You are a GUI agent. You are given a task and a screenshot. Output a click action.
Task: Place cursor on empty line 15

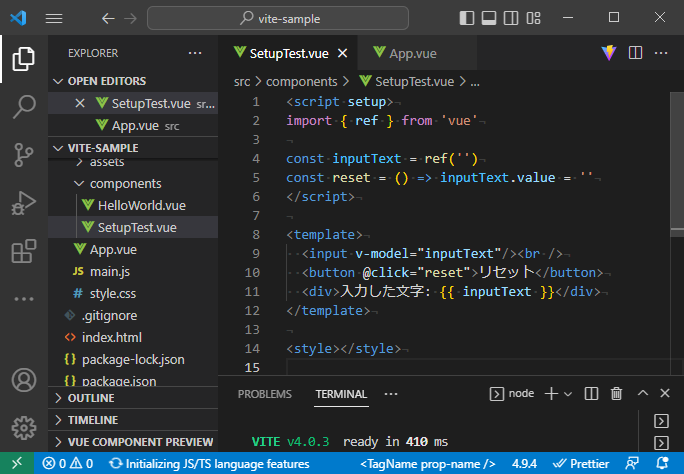(x=478, y=367)
